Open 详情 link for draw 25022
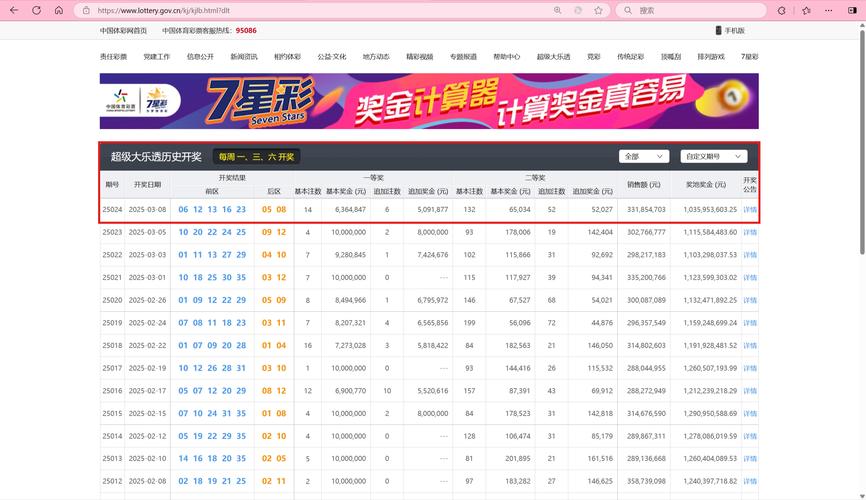This screenshot has height=500, width=866. pos(749,255)
